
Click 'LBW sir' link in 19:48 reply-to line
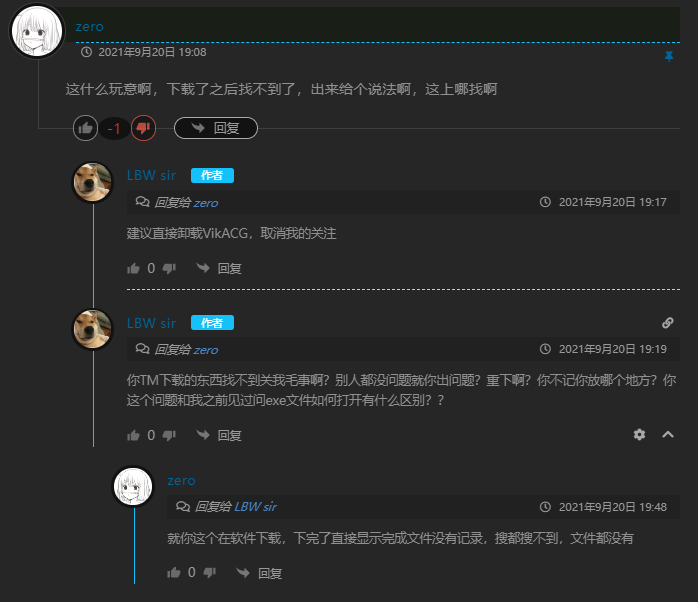point(255,507)
